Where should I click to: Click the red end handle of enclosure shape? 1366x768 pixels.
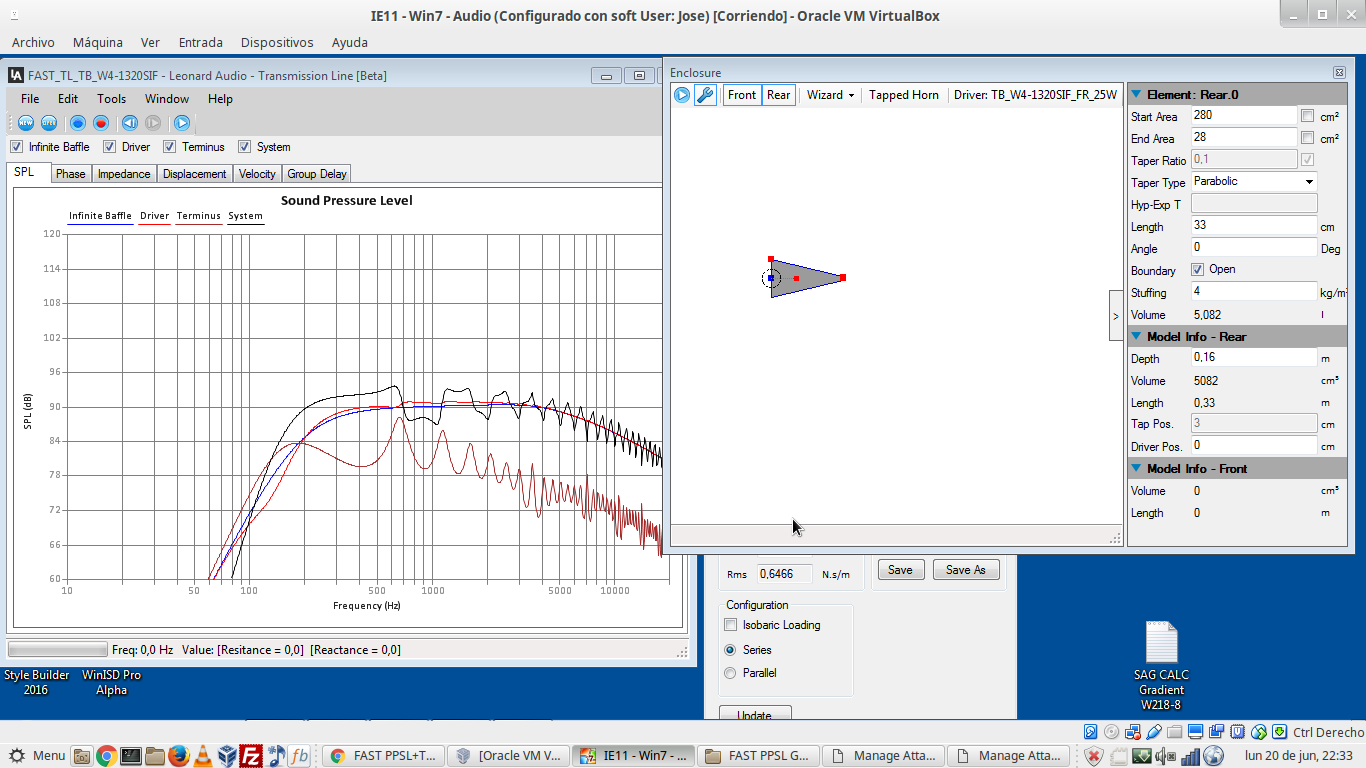(x=843, y=277)
